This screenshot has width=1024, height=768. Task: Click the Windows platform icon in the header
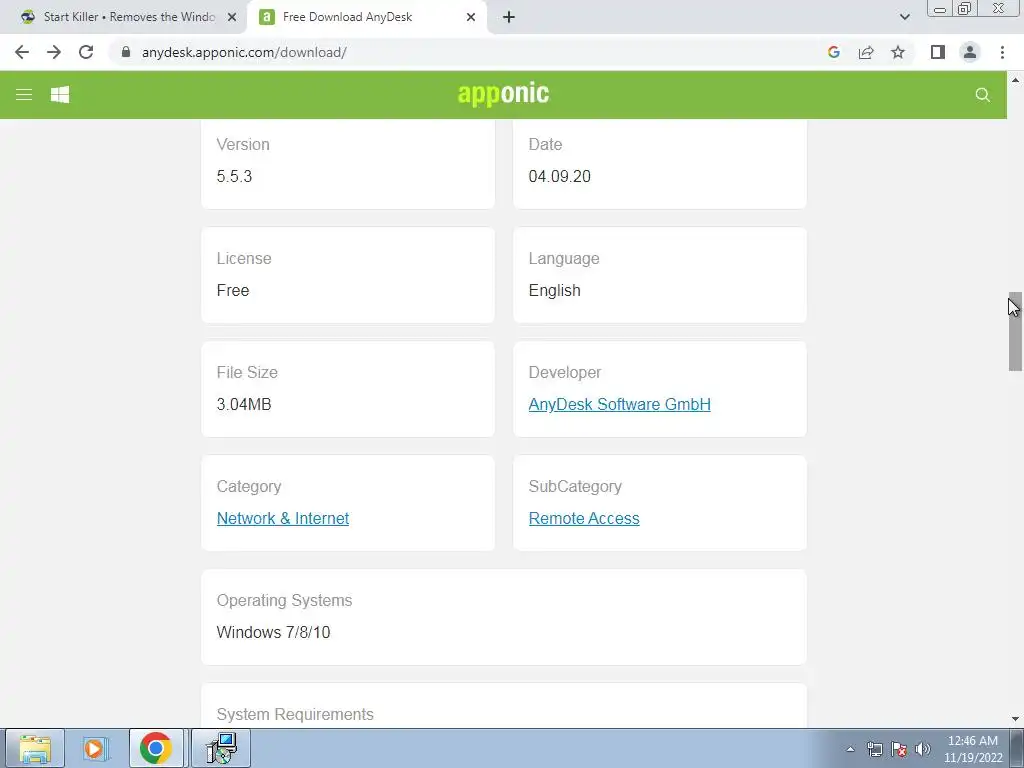60,95
